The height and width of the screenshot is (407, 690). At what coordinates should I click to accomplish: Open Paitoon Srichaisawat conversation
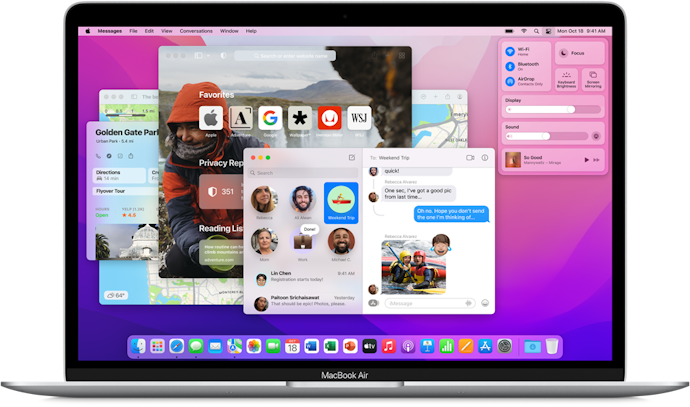point(303,302)
